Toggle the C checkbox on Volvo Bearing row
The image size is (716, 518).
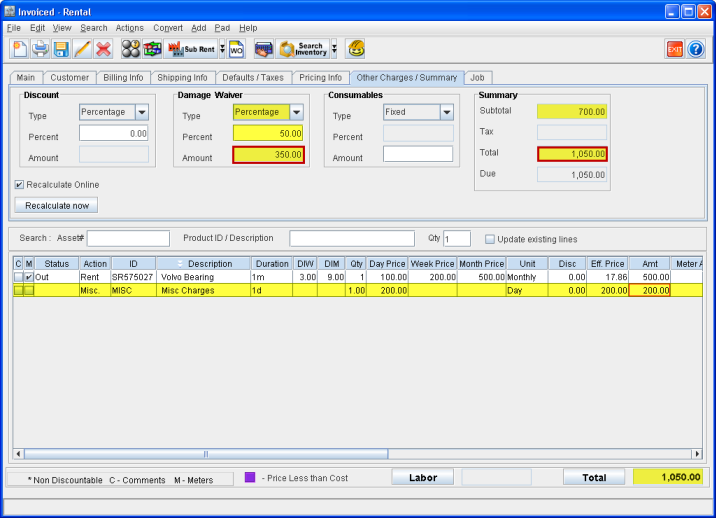(18, 277)
